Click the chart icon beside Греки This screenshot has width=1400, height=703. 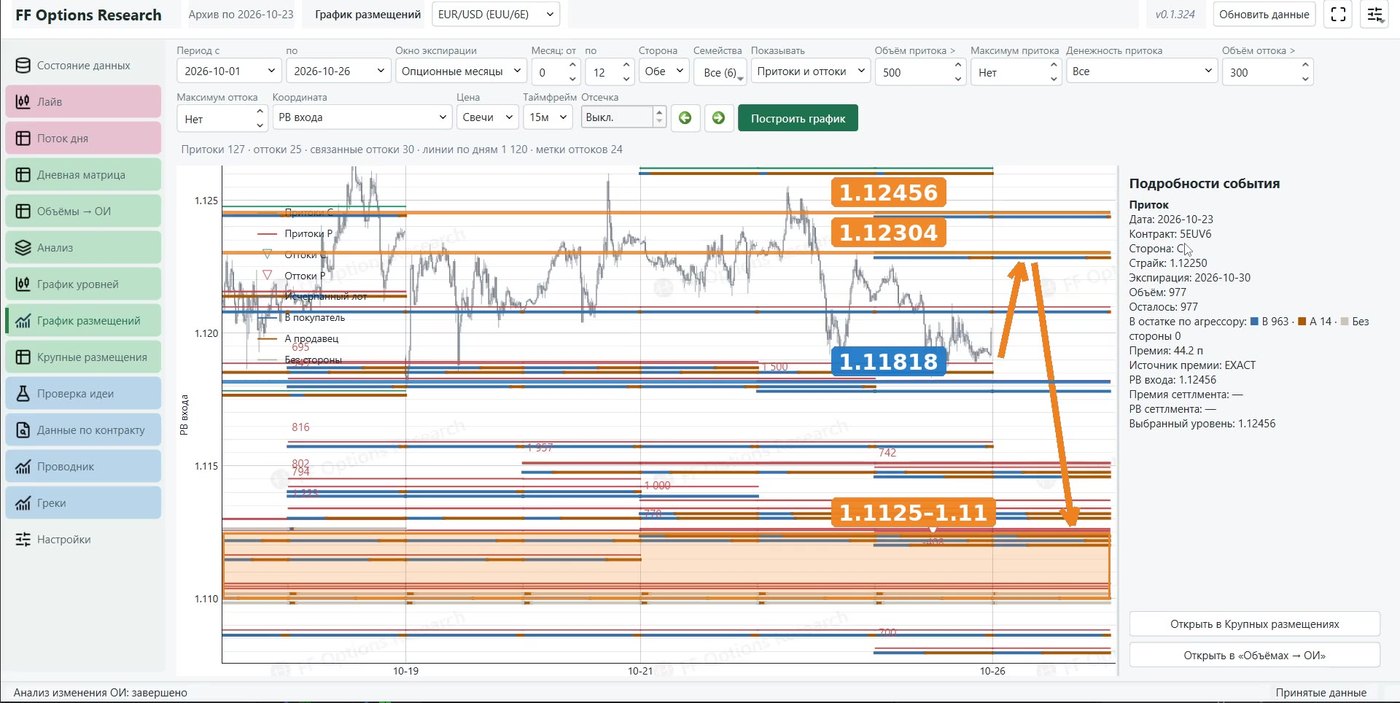click(22, 503)
